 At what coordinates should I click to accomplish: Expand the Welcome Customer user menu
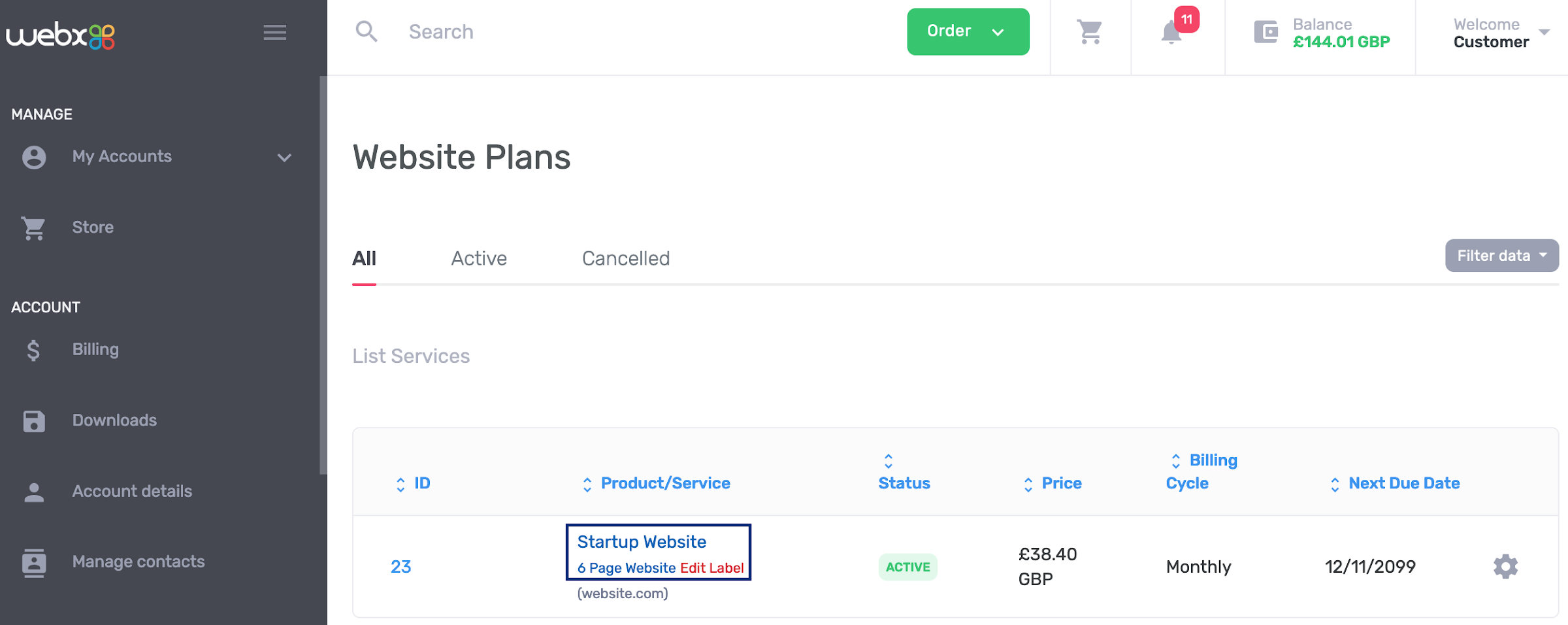point(1500,33)
